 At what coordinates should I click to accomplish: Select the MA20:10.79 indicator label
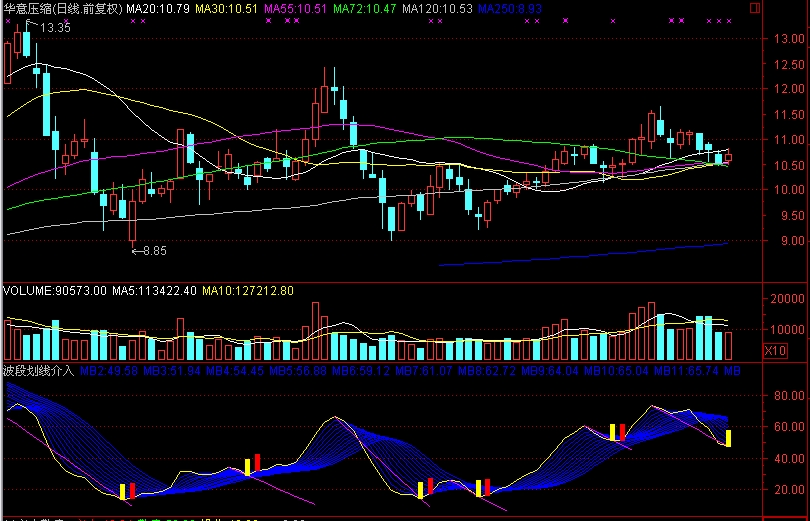tap(157, 9)
